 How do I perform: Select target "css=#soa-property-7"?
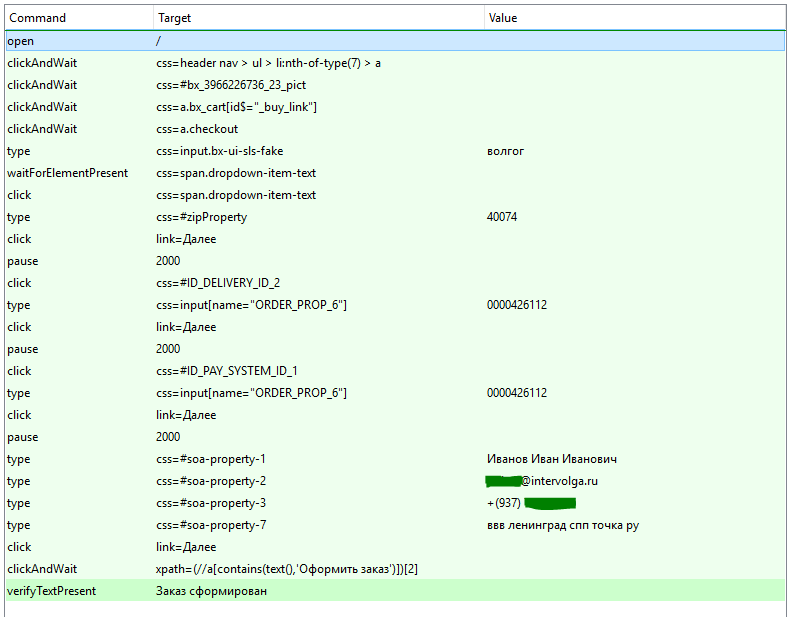211,525
